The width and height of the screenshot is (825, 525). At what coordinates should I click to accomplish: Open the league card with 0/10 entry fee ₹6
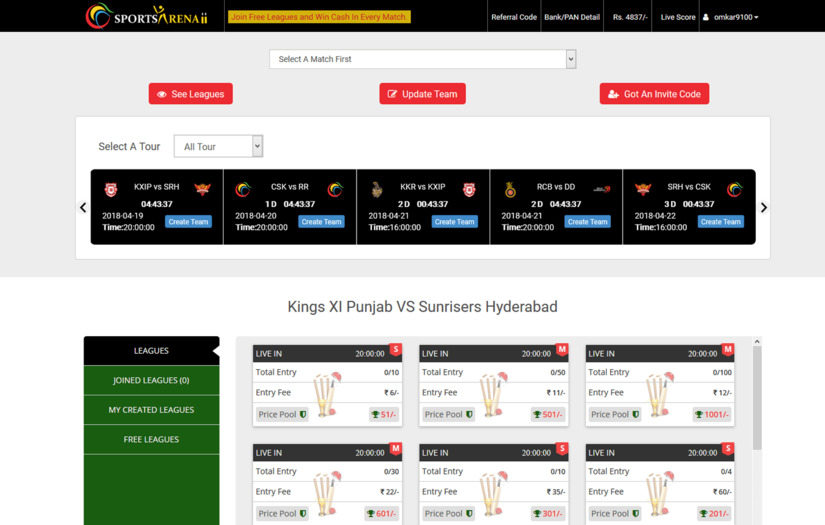(x=327, y=385)
